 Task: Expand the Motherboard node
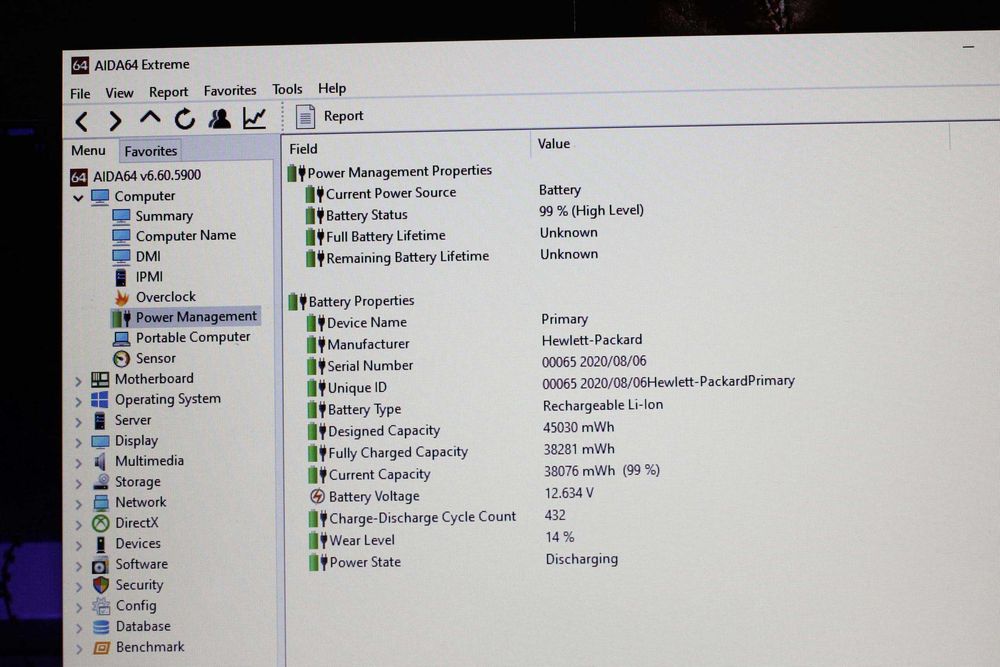[78, 381]
